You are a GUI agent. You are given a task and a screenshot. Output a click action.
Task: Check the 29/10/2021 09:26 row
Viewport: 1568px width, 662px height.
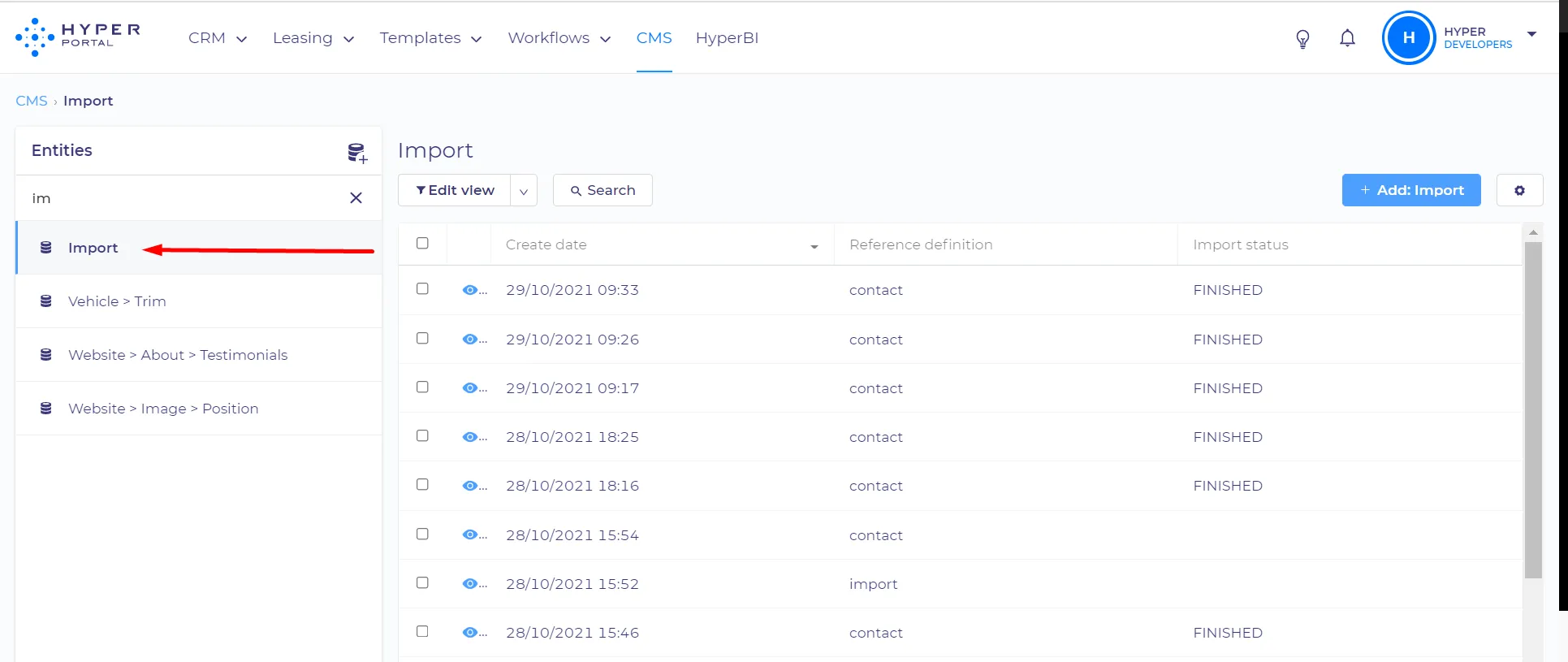(x=422, y=338)
